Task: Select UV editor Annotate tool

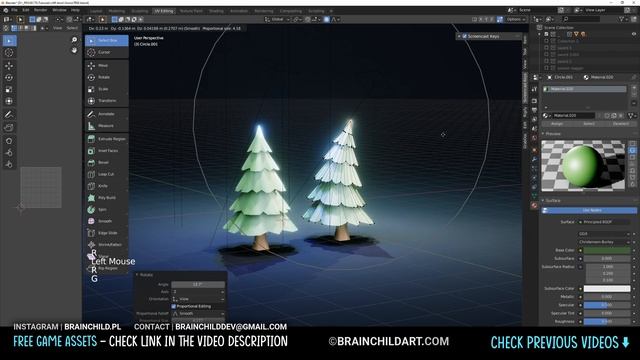Action: pos(9,115)
